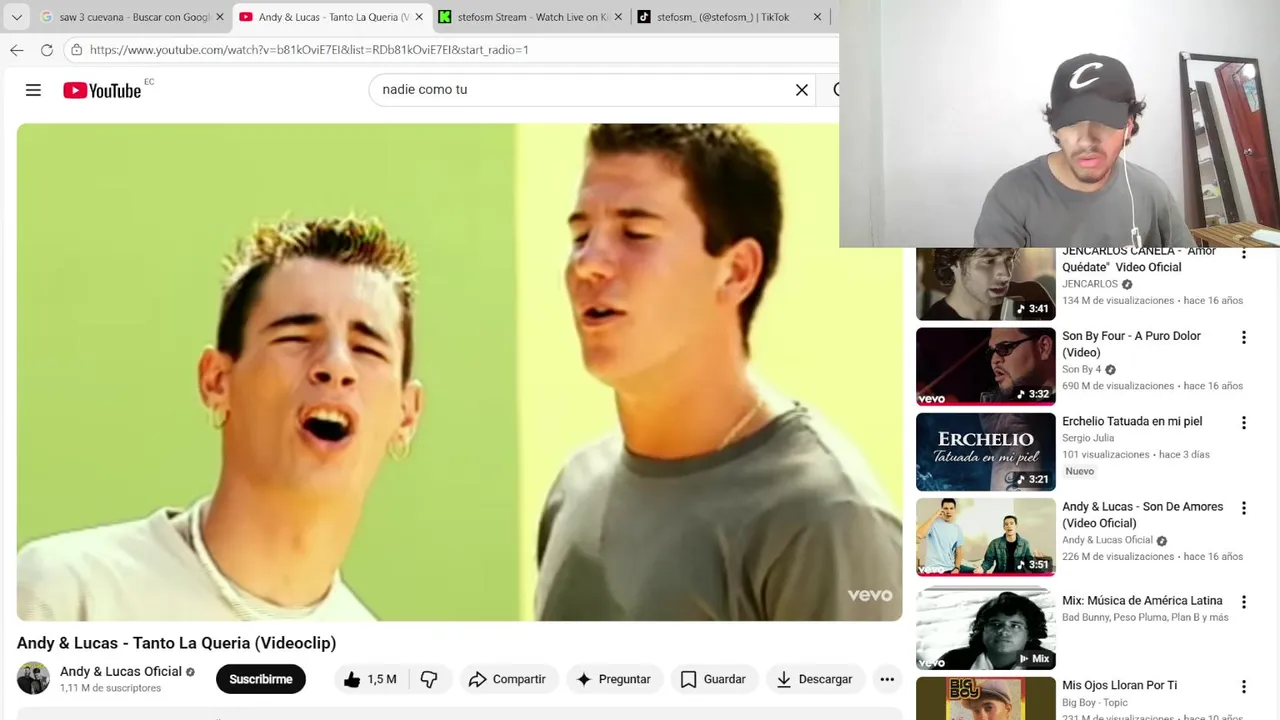The height and width of the screenshot is (720, 1280).
Task: Open options menu for Son By Four video
Action: click(x=1244, y=338)
